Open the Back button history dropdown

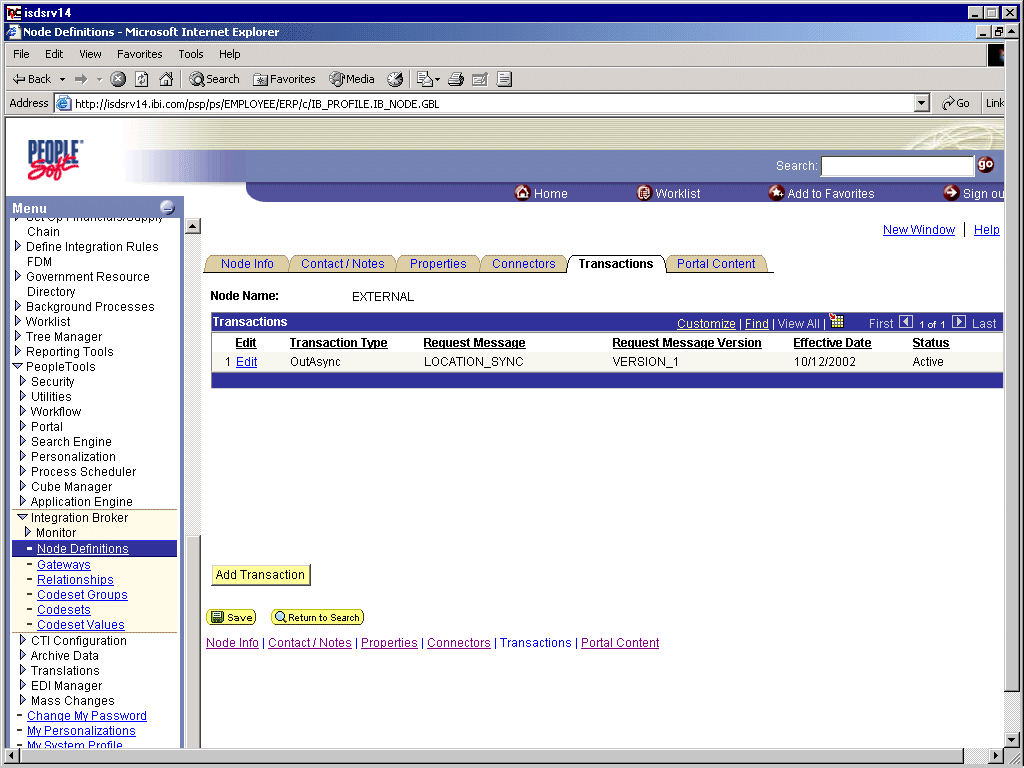pos(60,78)
